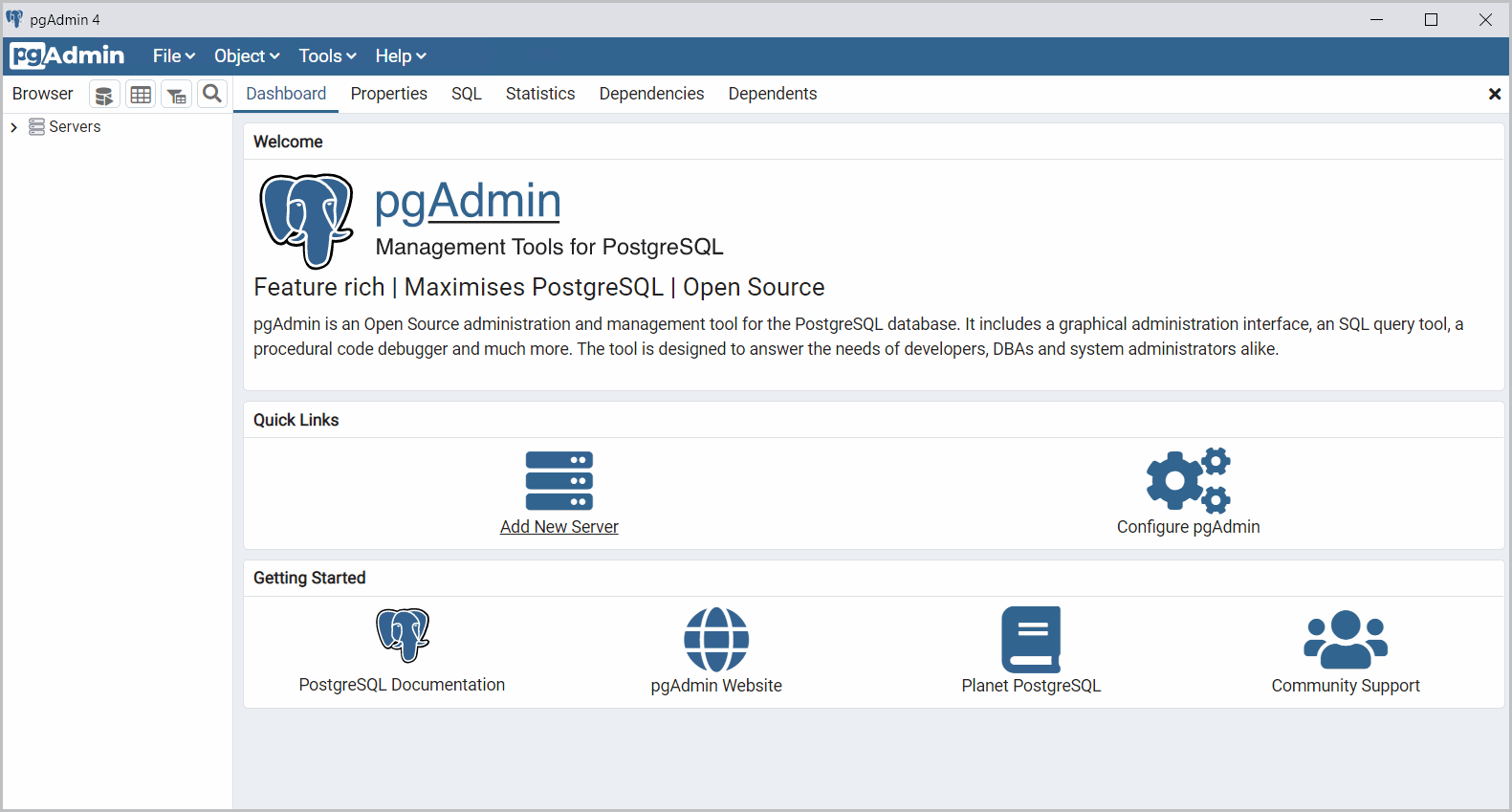Viewport: 1512px width, 812px height.
Task: Open the File menu dropdown
Action: click(x=173, y=56)
